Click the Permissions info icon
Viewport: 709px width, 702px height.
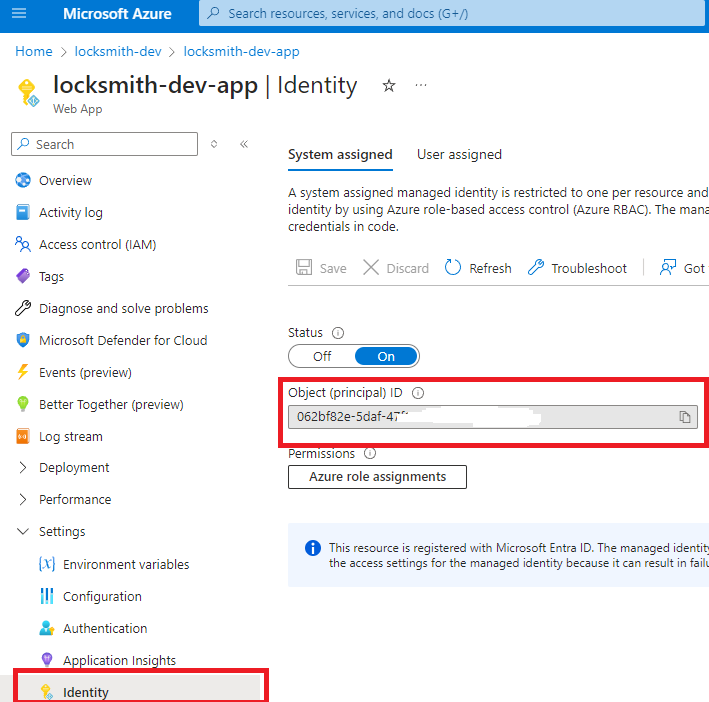coord(370,453)
